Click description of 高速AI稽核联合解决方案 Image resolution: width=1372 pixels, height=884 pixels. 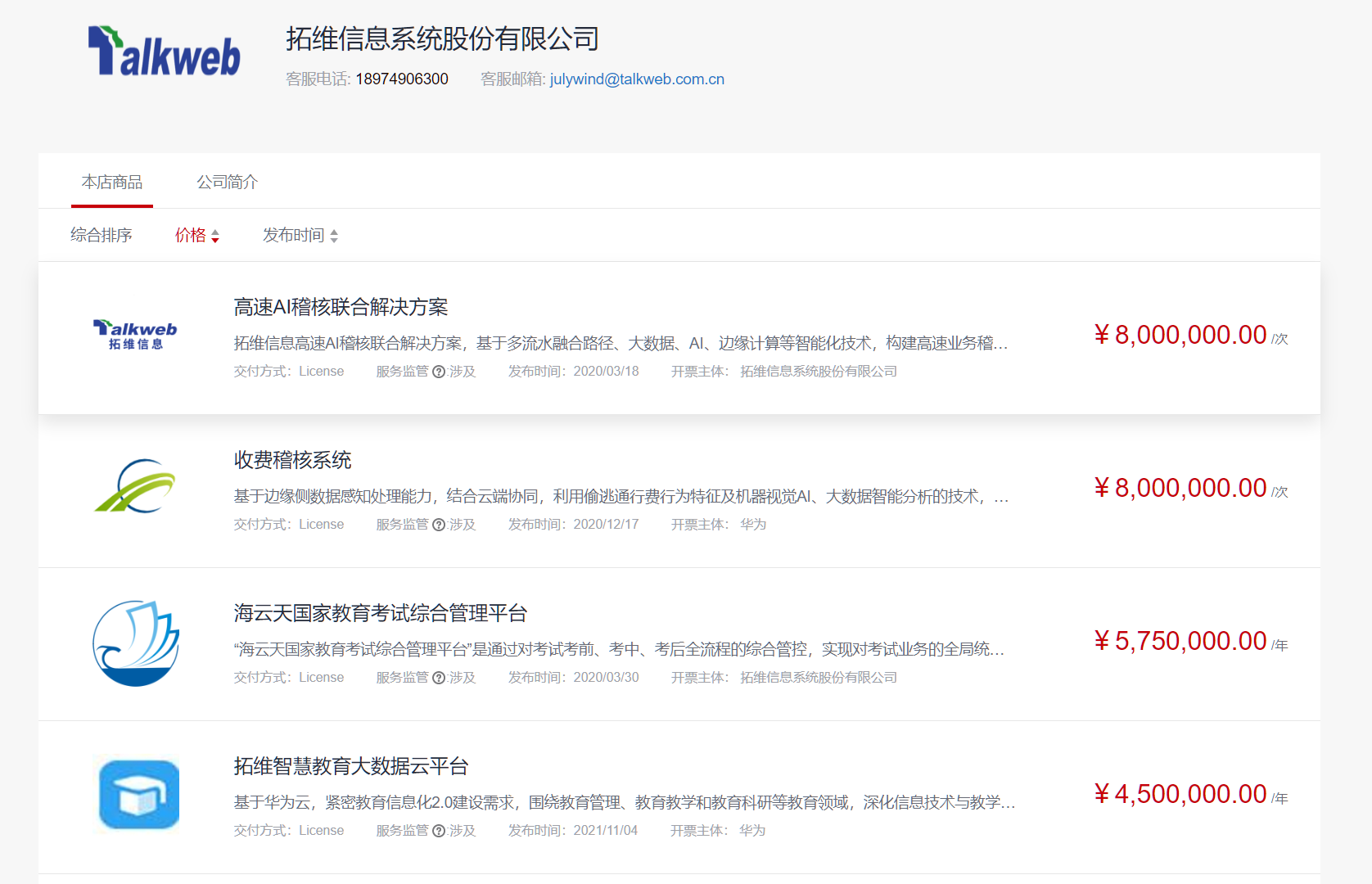[x=621, y=344]
